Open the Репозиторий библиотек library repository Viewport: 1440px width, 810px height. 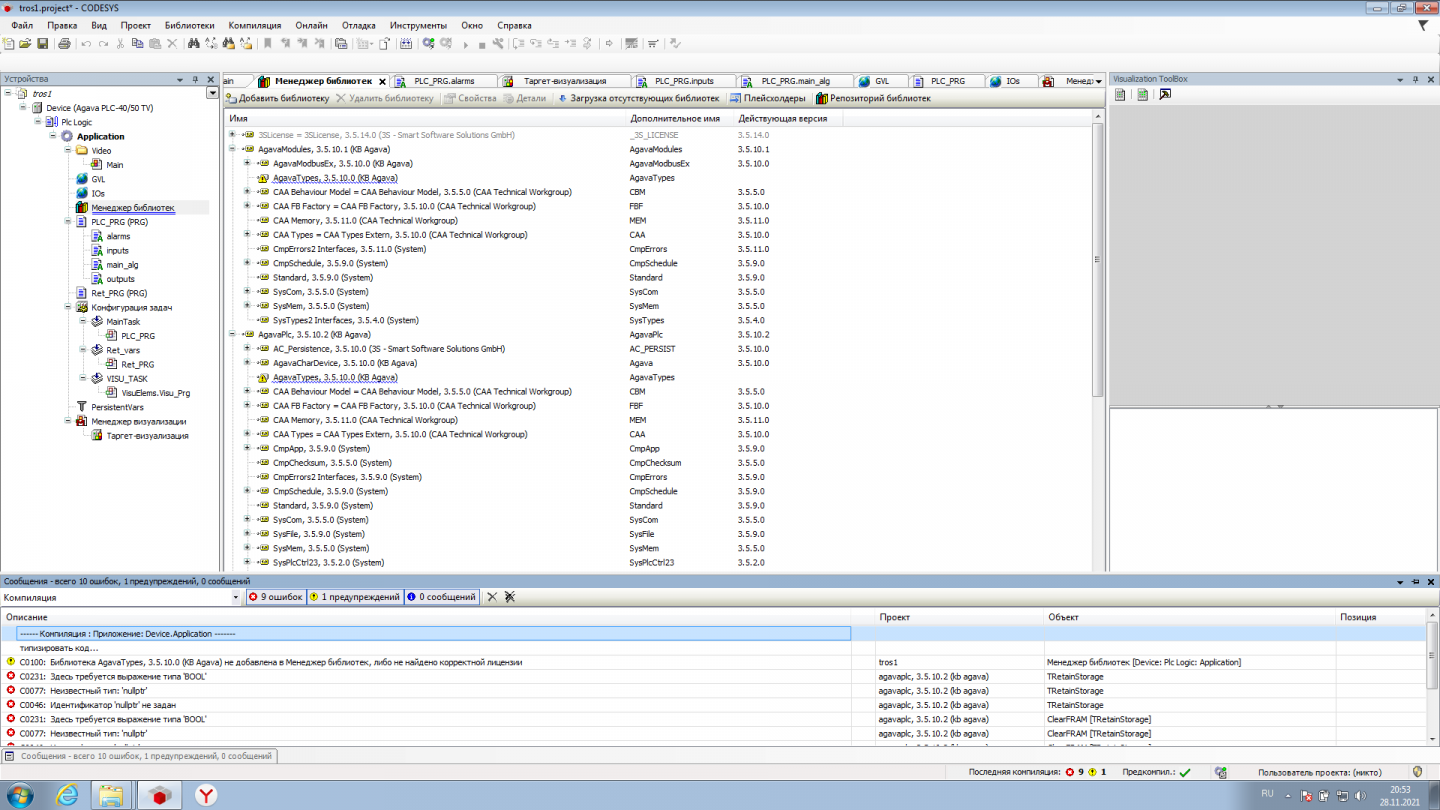coord(873,98)
